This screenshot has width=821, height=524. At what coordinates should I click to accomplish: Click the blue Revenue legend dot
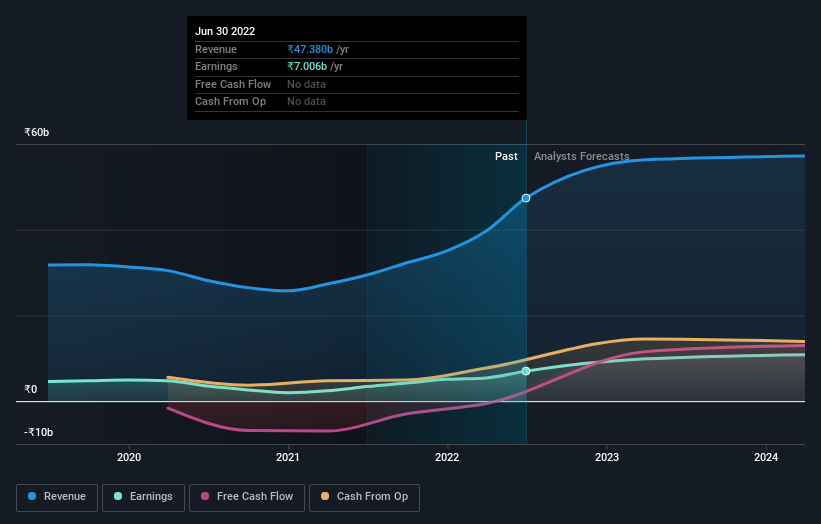(32, 496)
